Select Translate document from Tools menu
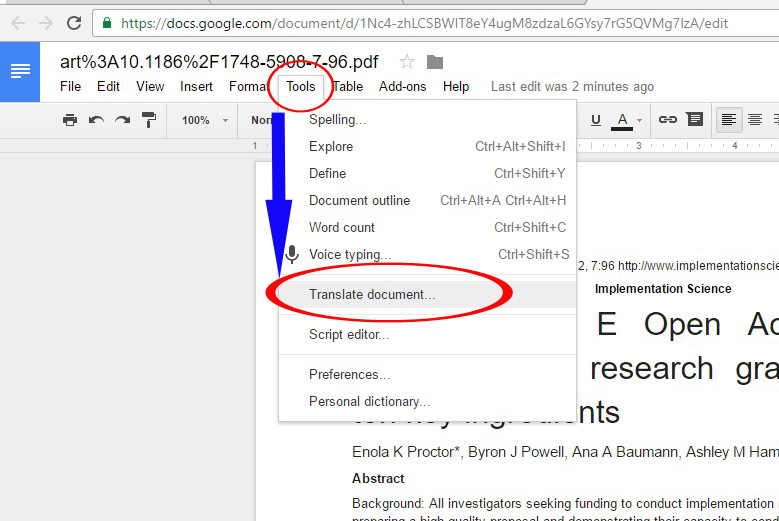The width and height of the screenshot is (779, 521). pos(372,295)
